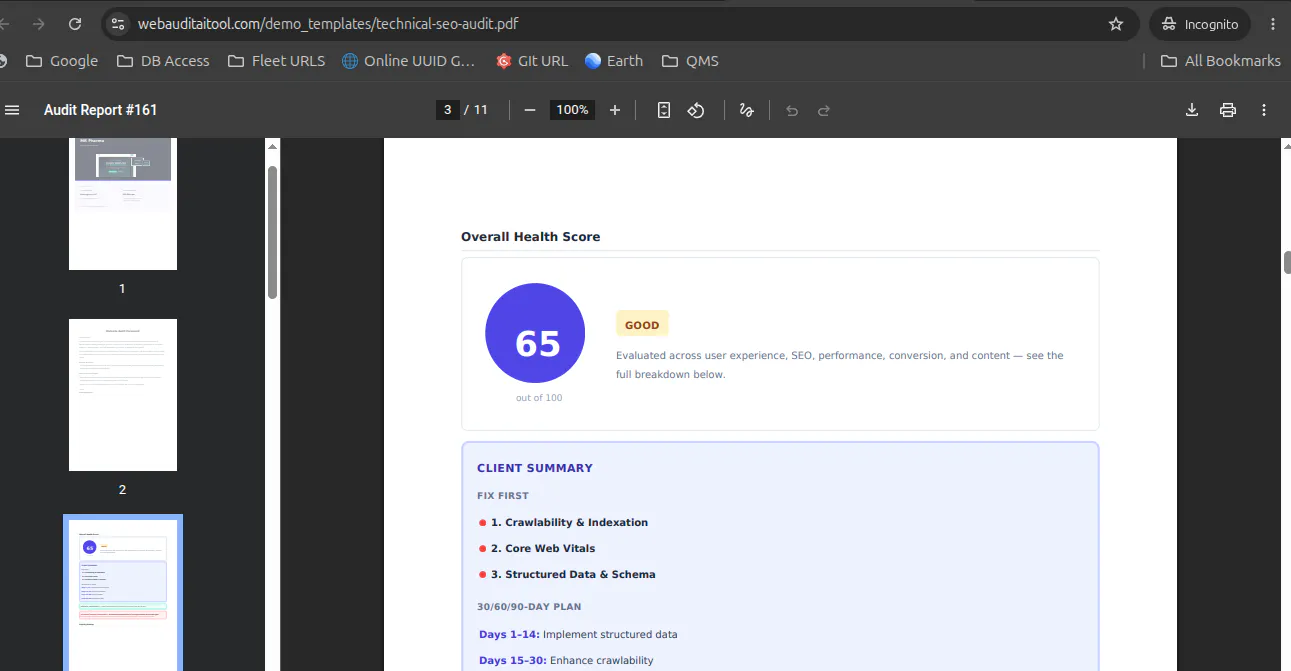Click the redo arrow in PDF toolbar
Viewport: 1291px width, 671px height.
[x=824, y=110]
